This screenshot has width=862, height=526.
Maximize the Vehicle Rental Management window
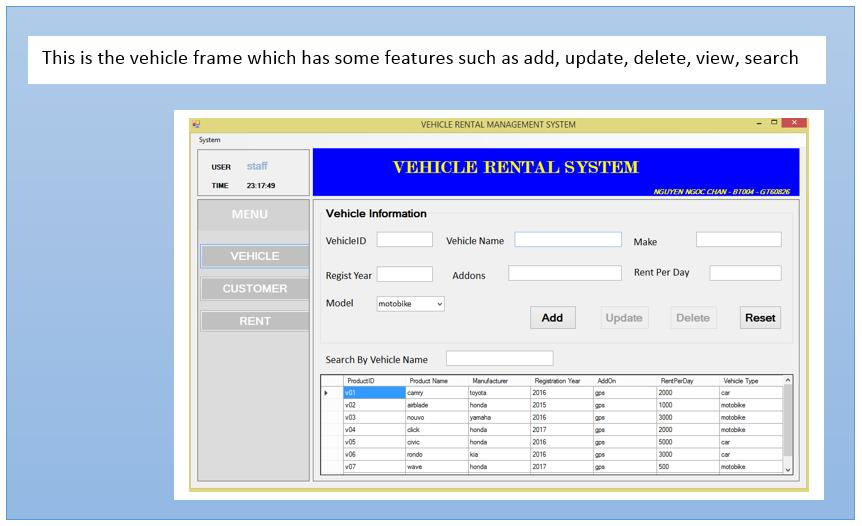click(x=774, y=123)
